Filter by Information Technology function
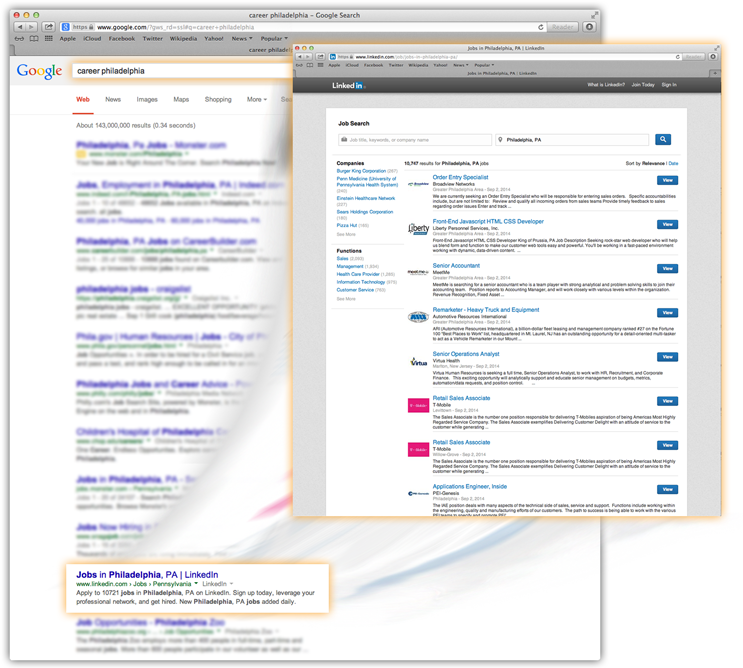The width and height of the screenshot is (743, 668). pos(361,282)
